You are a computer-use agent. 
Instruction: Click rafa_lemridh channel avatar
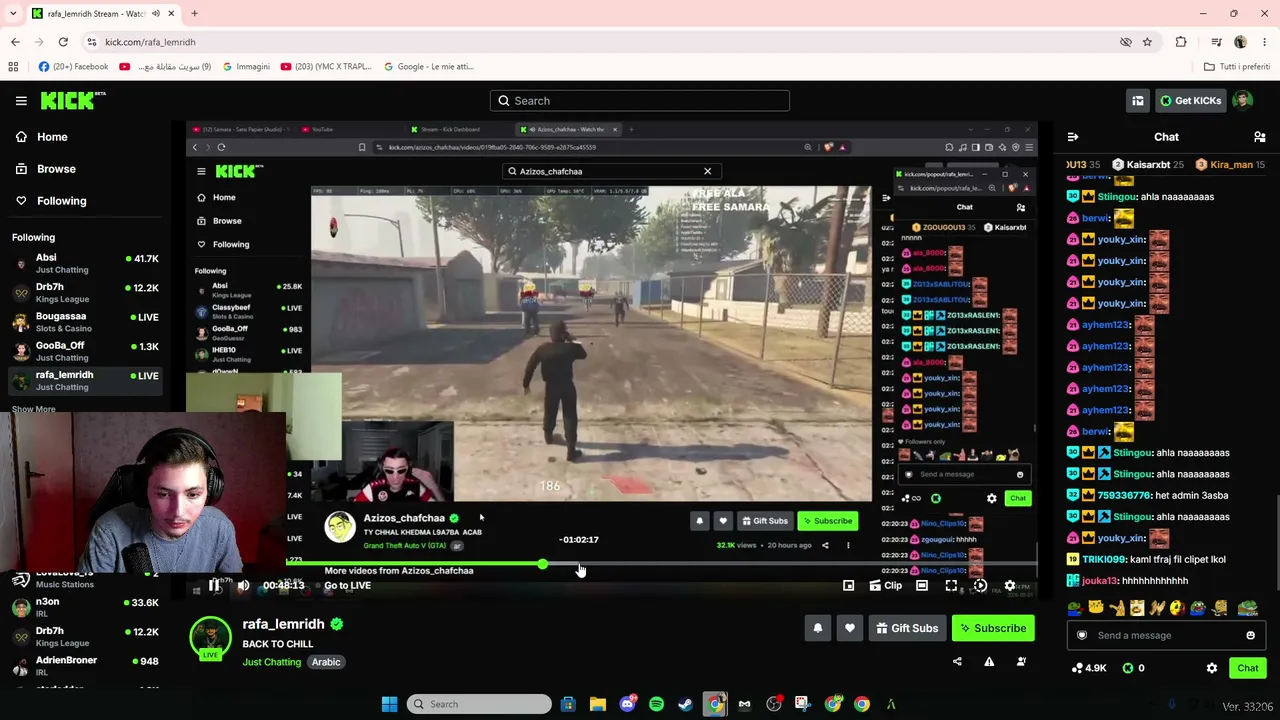(x=210, y=638)
